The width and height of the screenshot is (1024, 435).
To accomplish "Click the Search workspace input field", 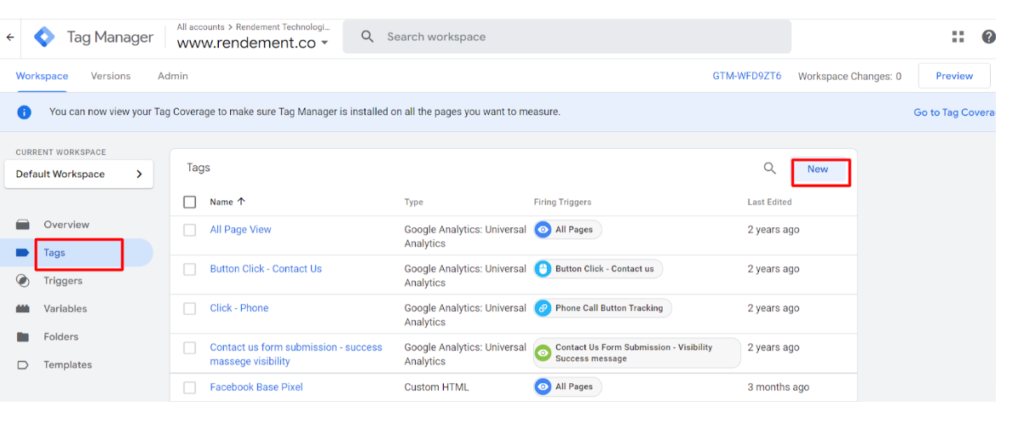I will point(567,37).
